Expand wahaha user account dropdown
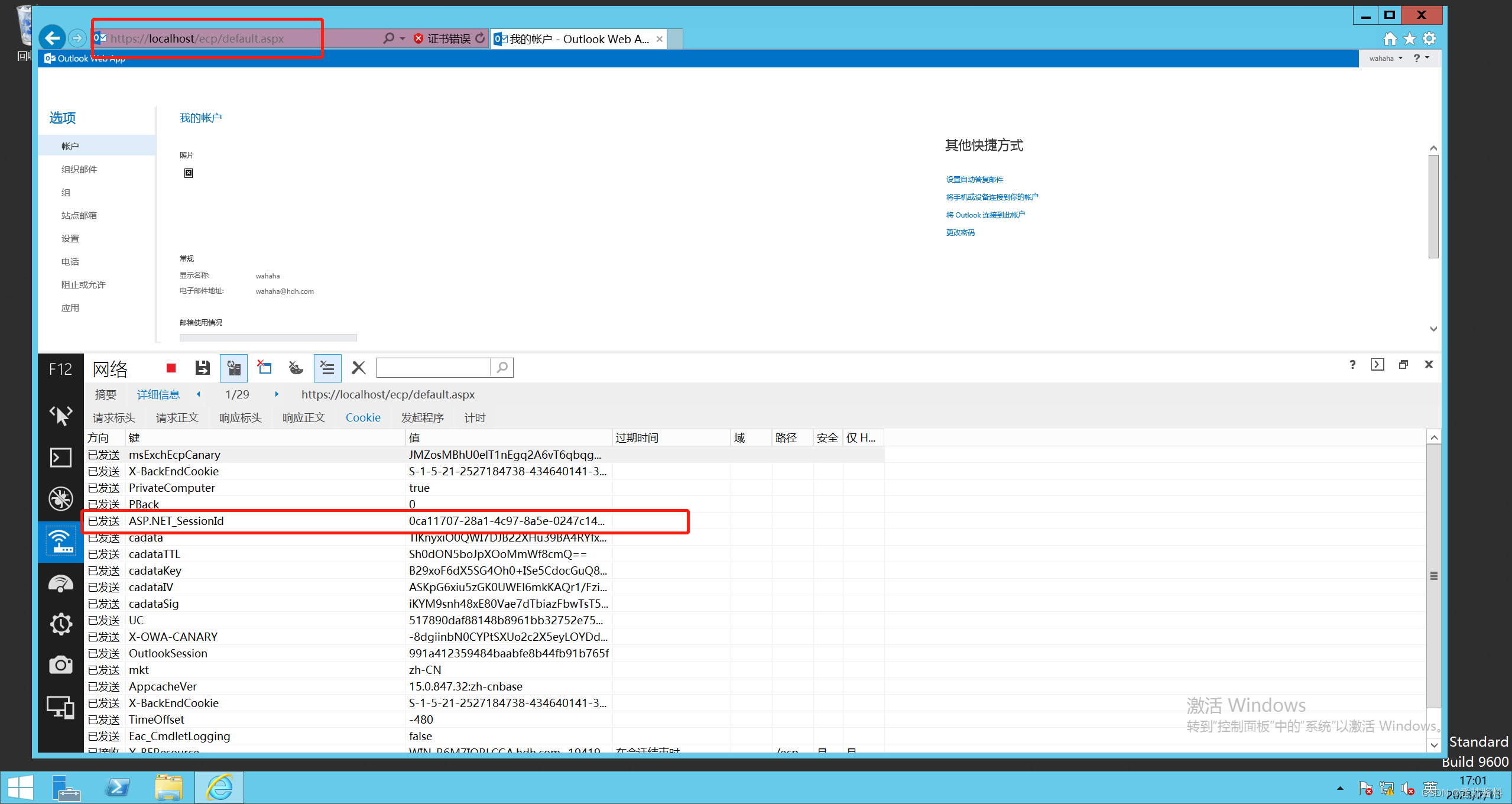This screenshot has height=804, width=1512. (1386, 59)
